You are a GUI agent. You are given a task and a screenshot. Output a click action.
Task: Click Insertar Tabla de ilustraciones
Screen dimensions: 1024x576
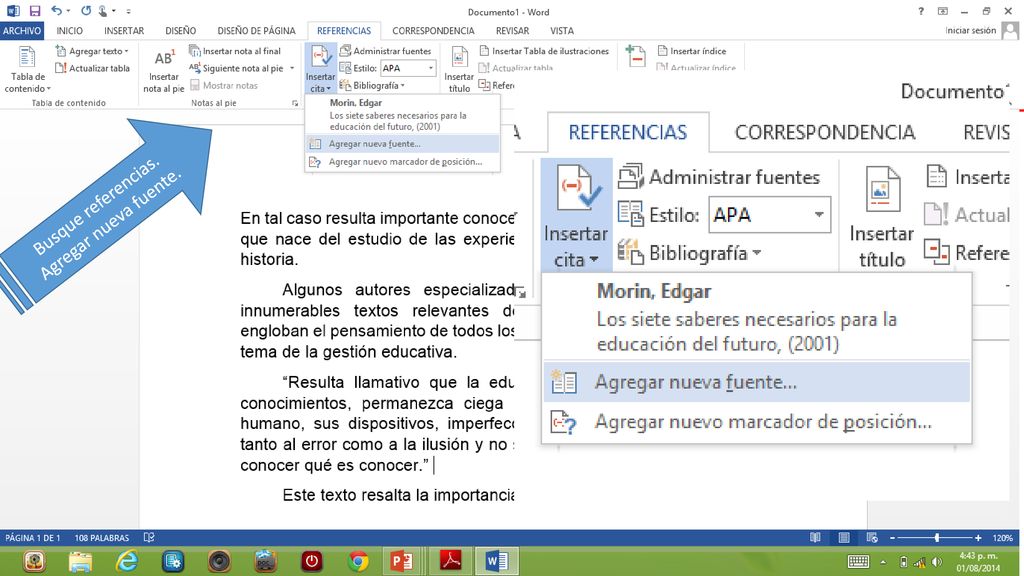(544, 51)
